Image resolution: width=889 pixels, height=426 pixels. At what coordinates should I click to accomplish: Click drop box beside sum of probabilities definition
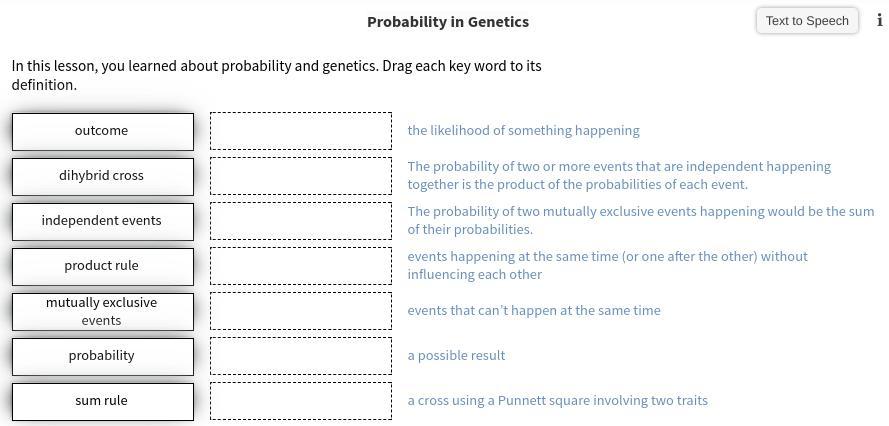tap(300, 221)
